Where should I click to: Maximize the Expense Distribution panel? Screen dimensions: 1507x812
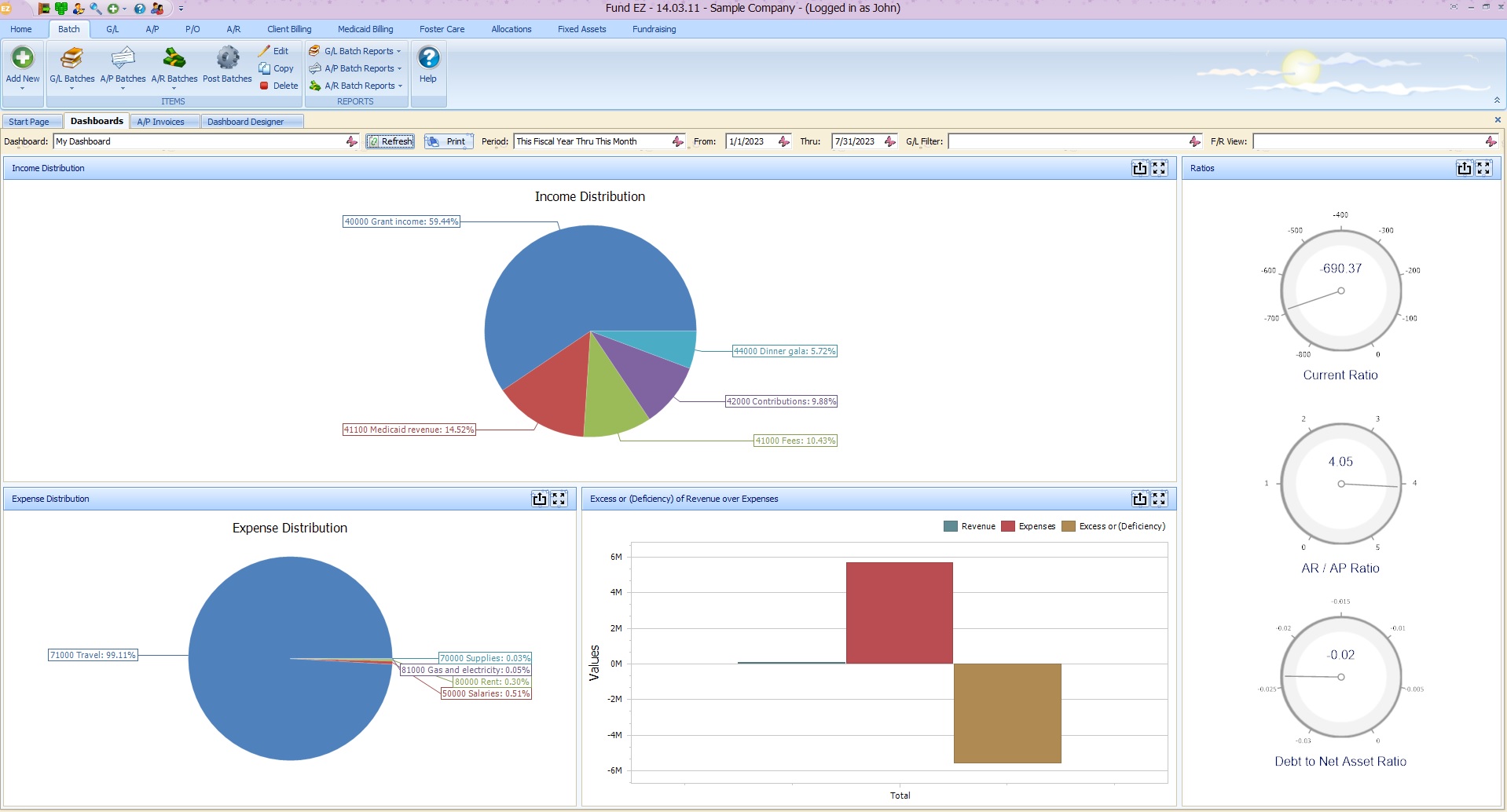(x=559, y=498)
